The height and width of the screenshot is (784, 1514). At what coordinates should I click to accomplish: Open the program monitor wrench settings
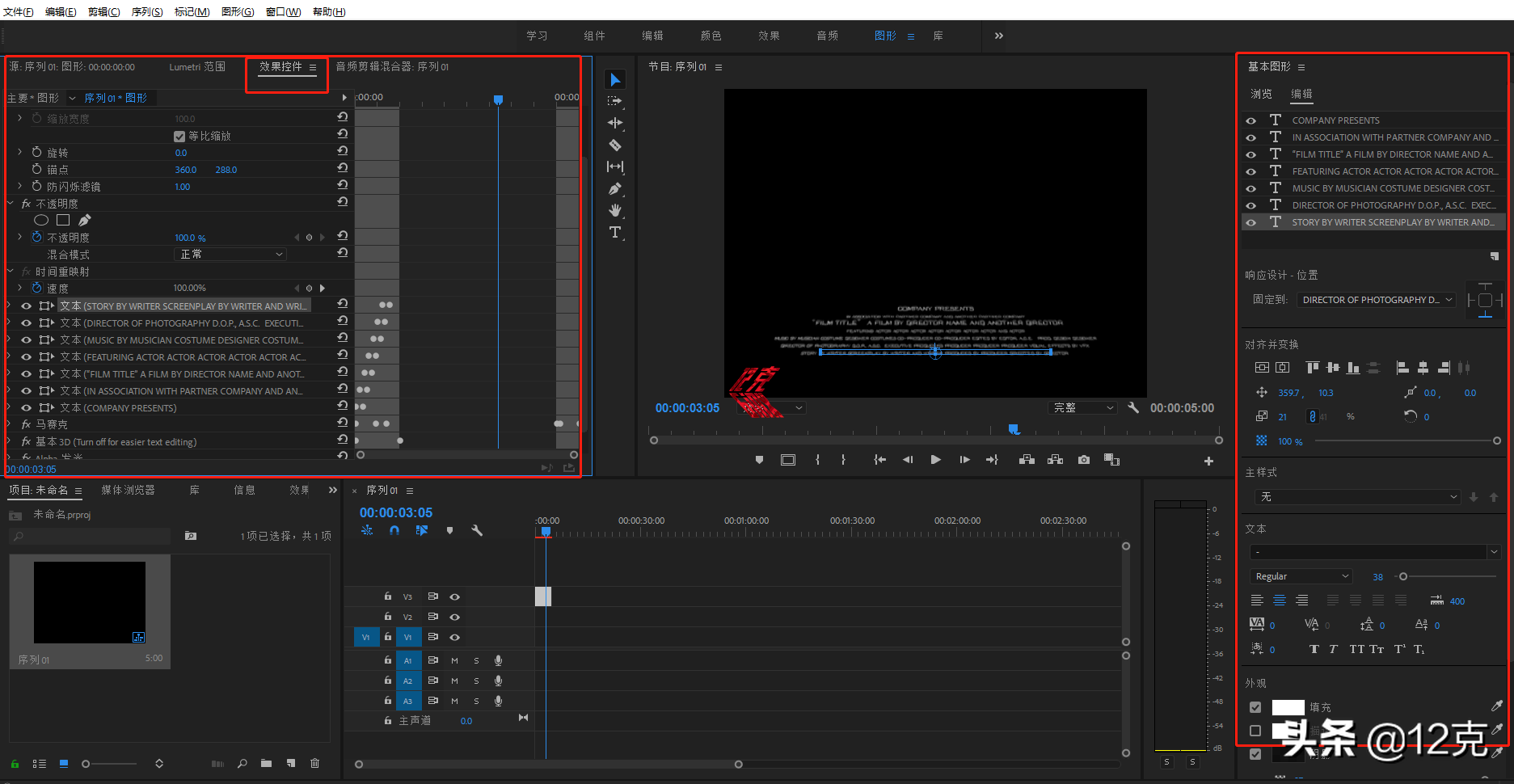[x=1133, y=408]
